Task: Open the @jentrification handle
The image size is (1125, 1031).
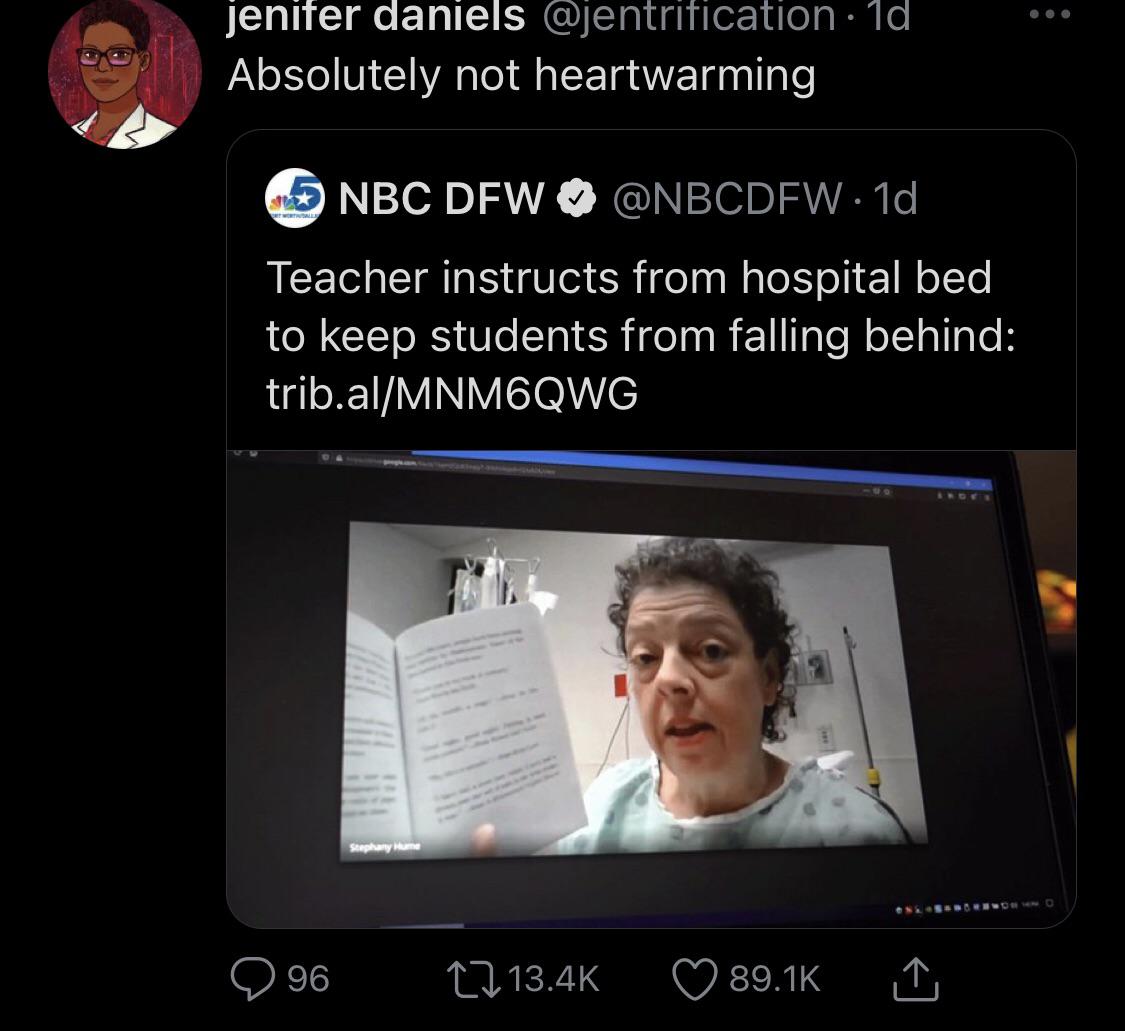Action: tap(689, 17)
